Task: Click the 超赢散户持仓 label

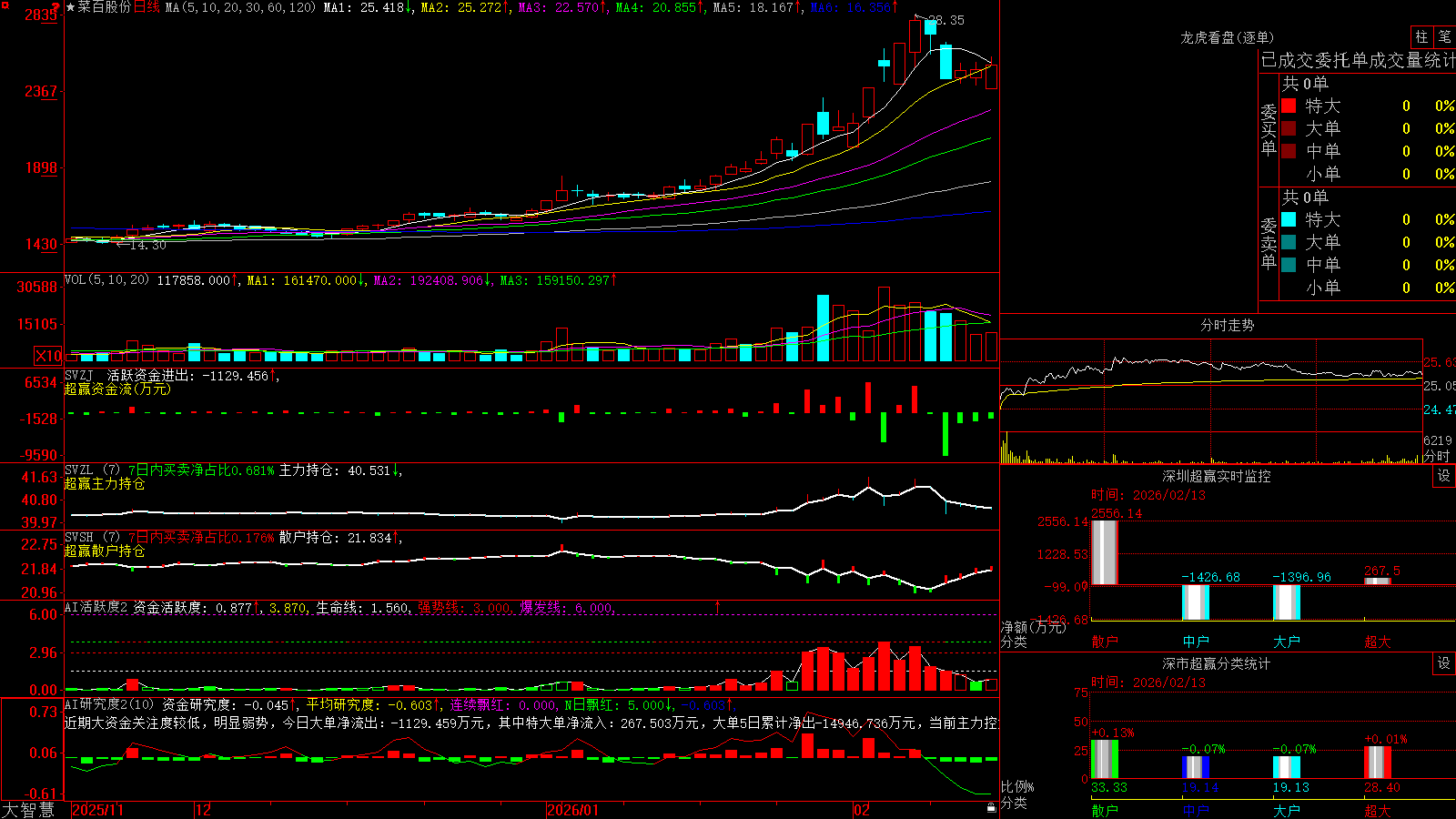Action: pos(105,551)
